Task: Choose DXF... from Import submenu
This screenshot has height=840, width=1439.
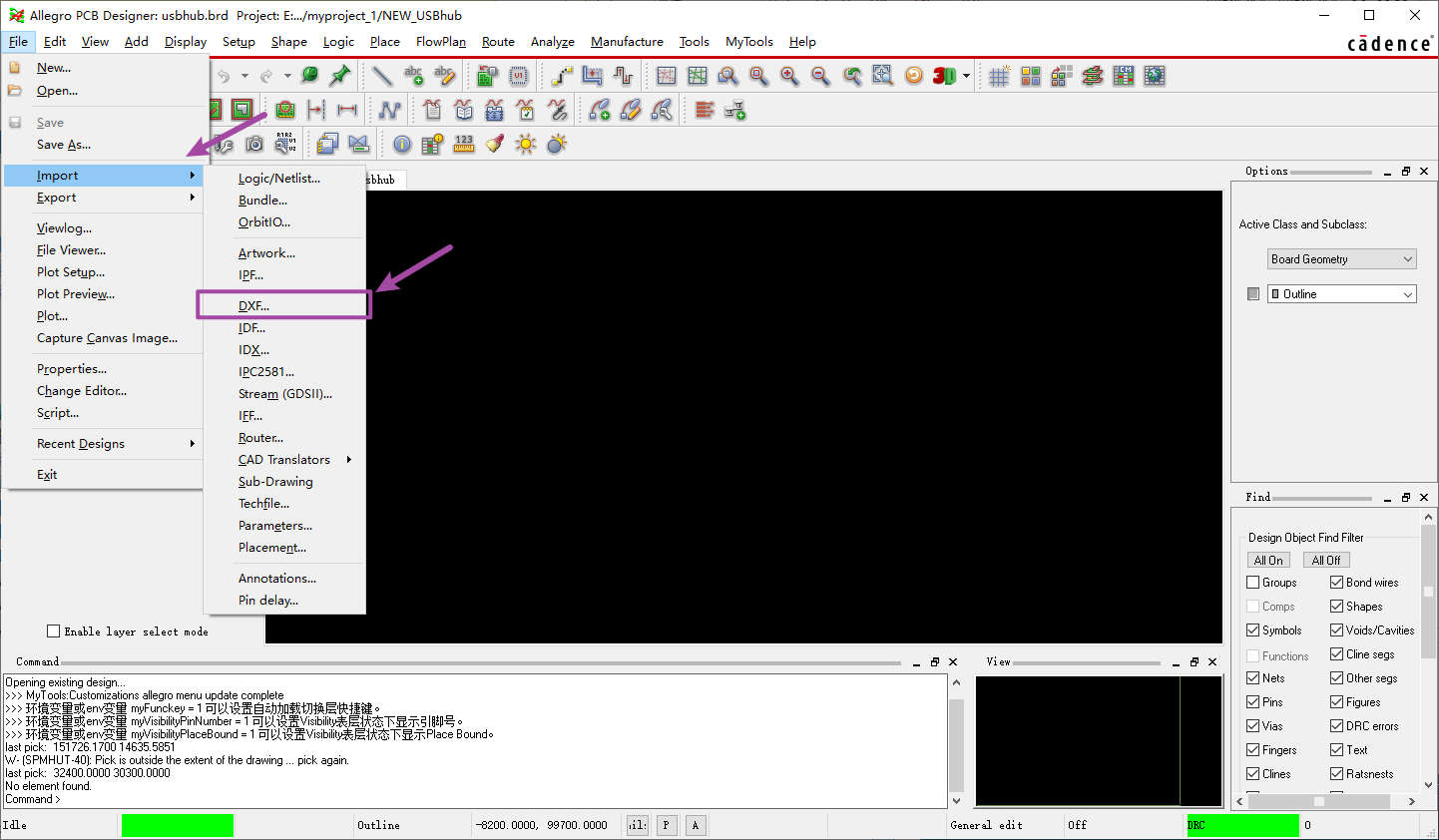Action: pos(284,306)
